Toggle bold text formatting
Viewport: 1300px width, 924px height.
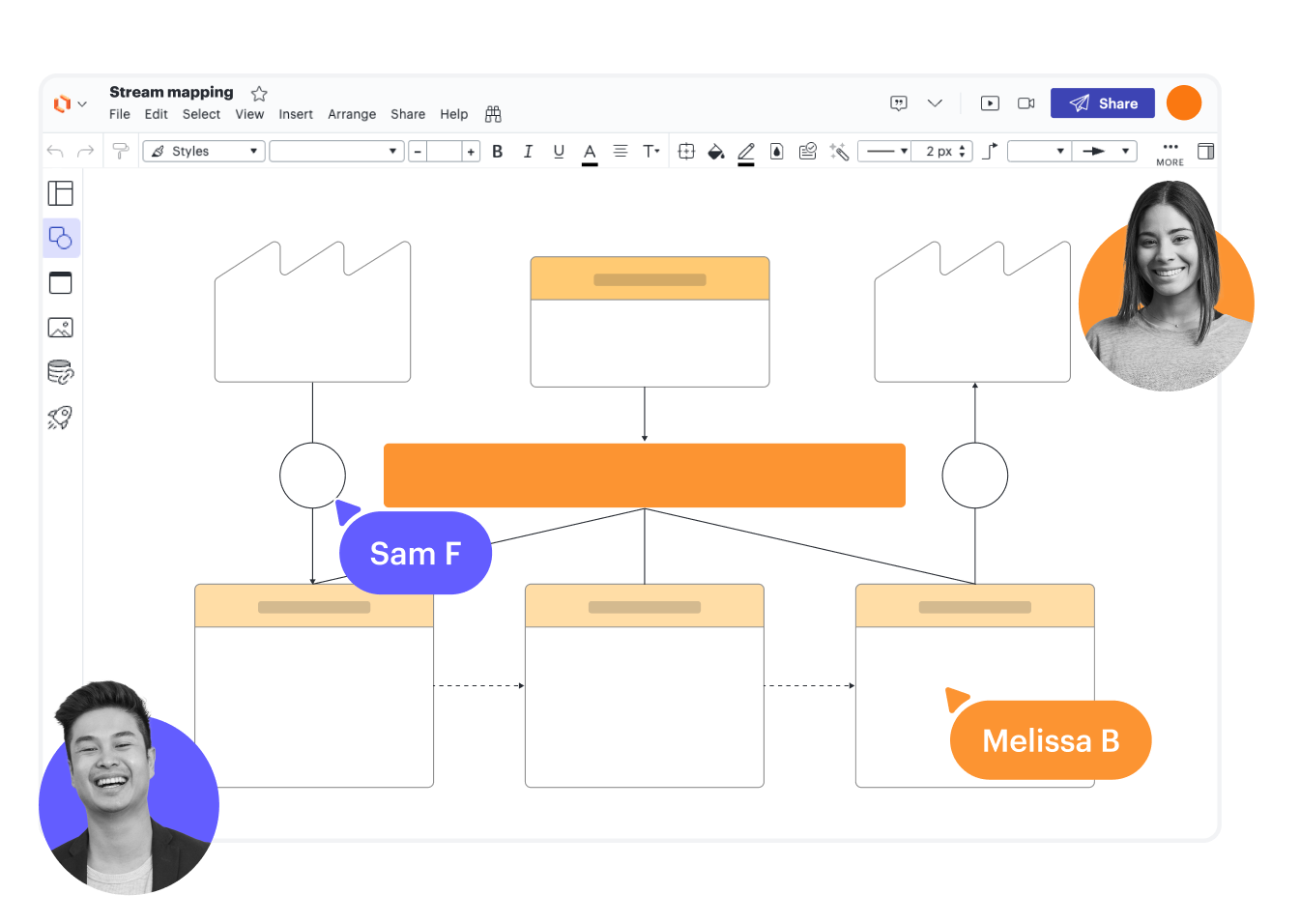click(497, 152)
